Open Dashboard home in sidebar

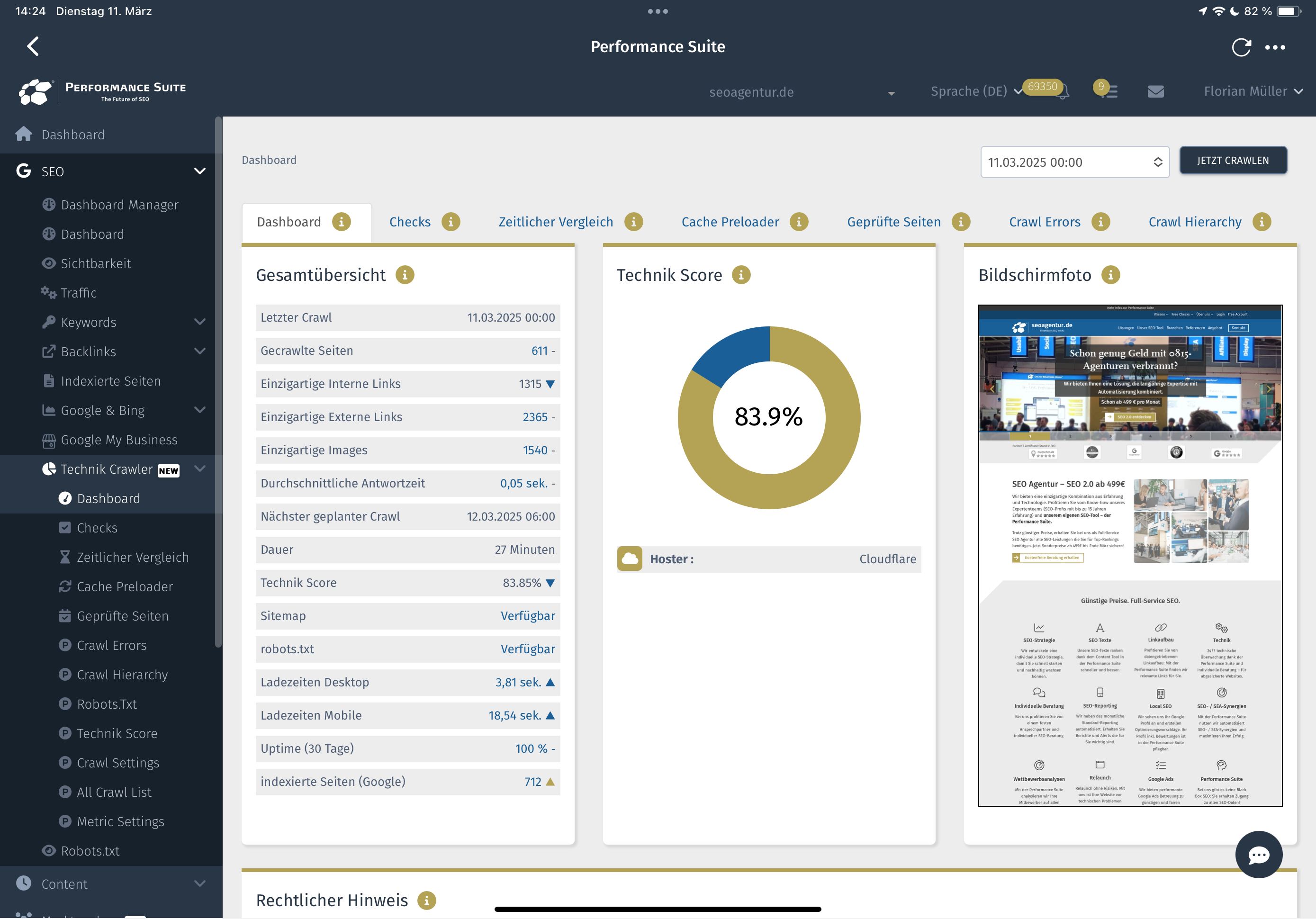click(x=73, y=135)
